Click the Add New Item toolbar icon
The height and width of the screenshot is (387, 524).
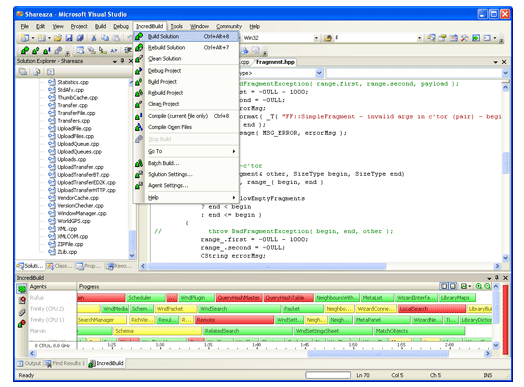click(x=41, y=38)
